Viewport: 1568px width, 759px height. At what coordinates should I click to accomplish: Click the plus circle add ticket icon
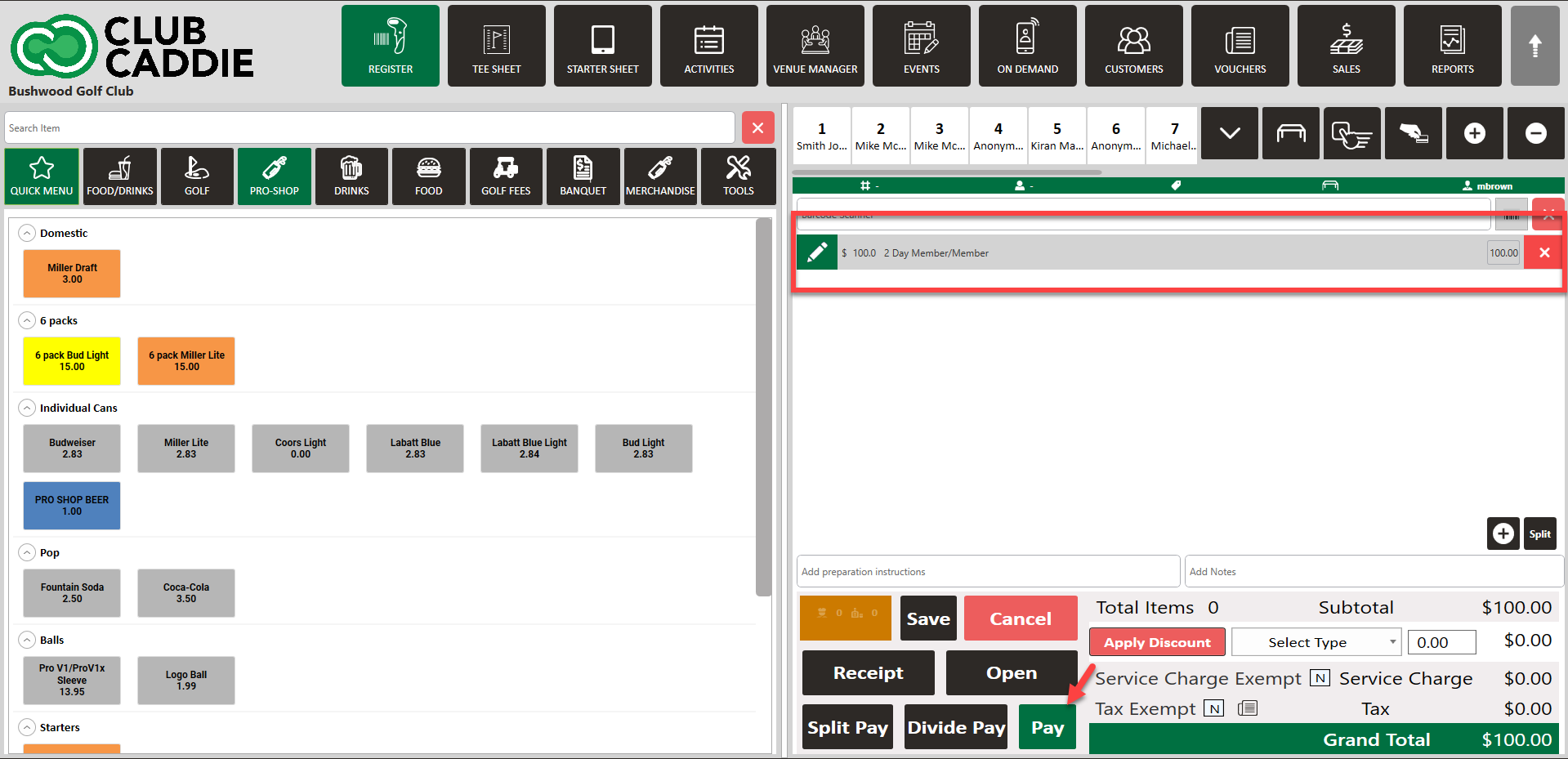[x=1474, y=133]
